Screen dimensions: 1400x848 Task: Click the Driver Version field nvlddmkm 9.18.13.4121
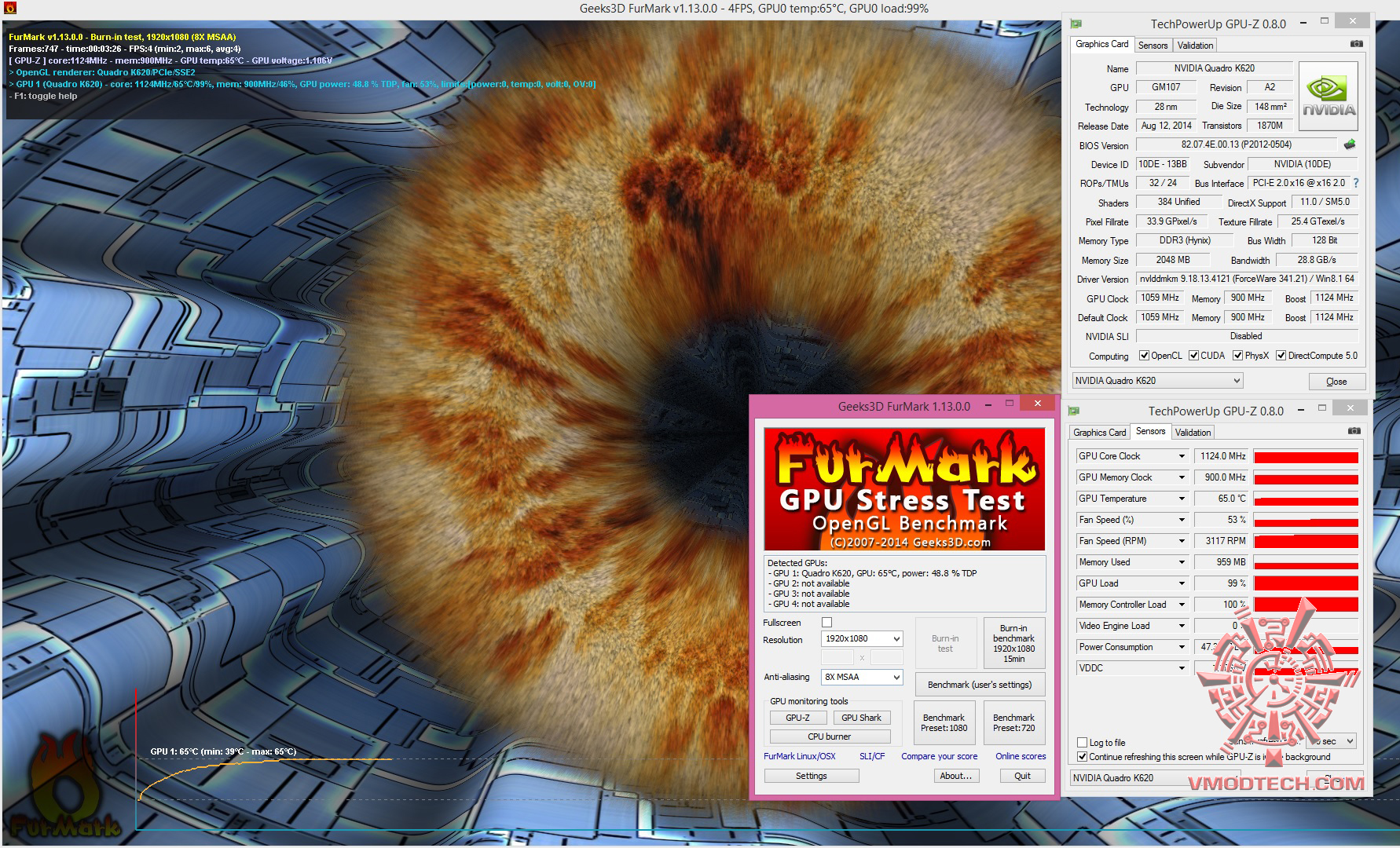pos(1247,279)
